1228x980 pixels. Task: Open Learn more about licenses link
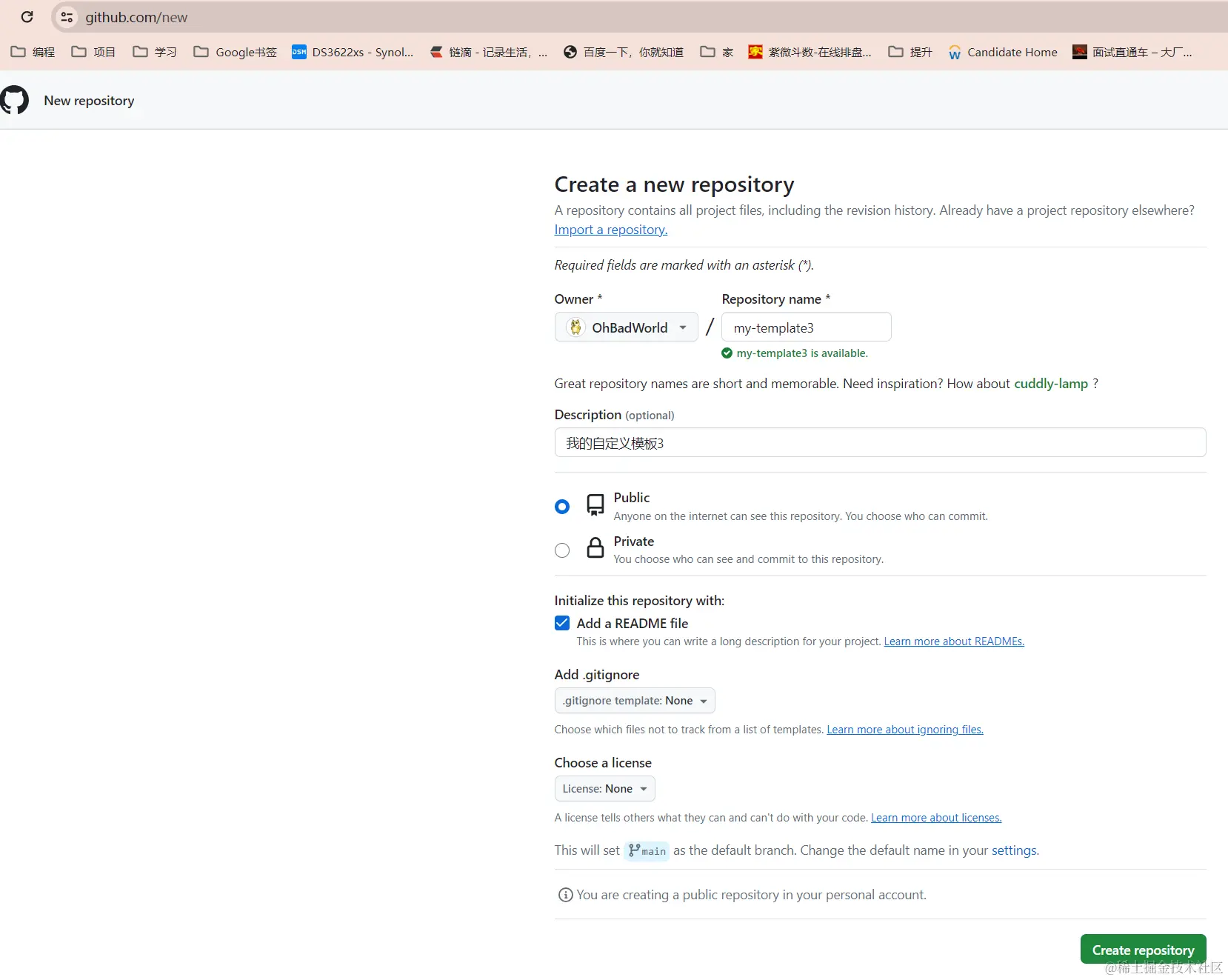[936, 818]
